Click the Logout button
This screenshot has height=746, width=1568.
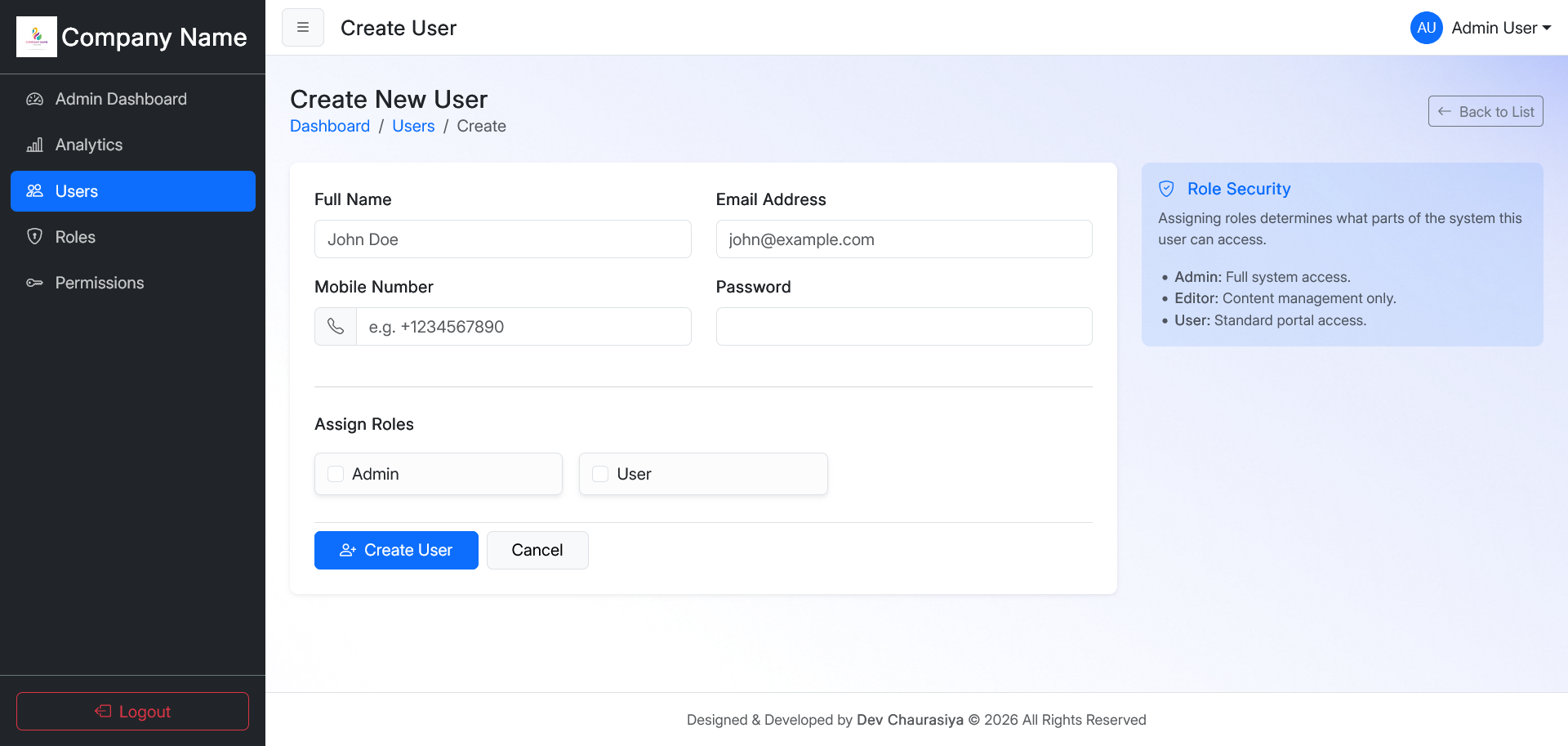pyautogui.click(x=132, y=711)
